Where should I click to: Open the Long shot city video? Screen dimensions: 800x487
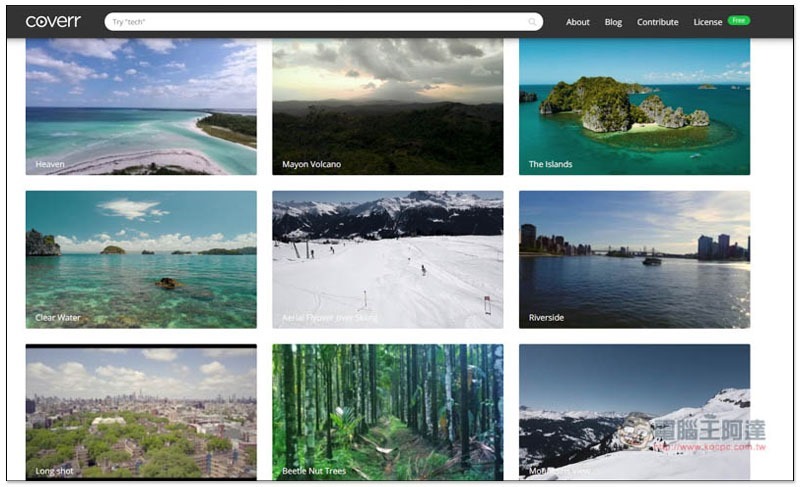(x=141, y=411)
